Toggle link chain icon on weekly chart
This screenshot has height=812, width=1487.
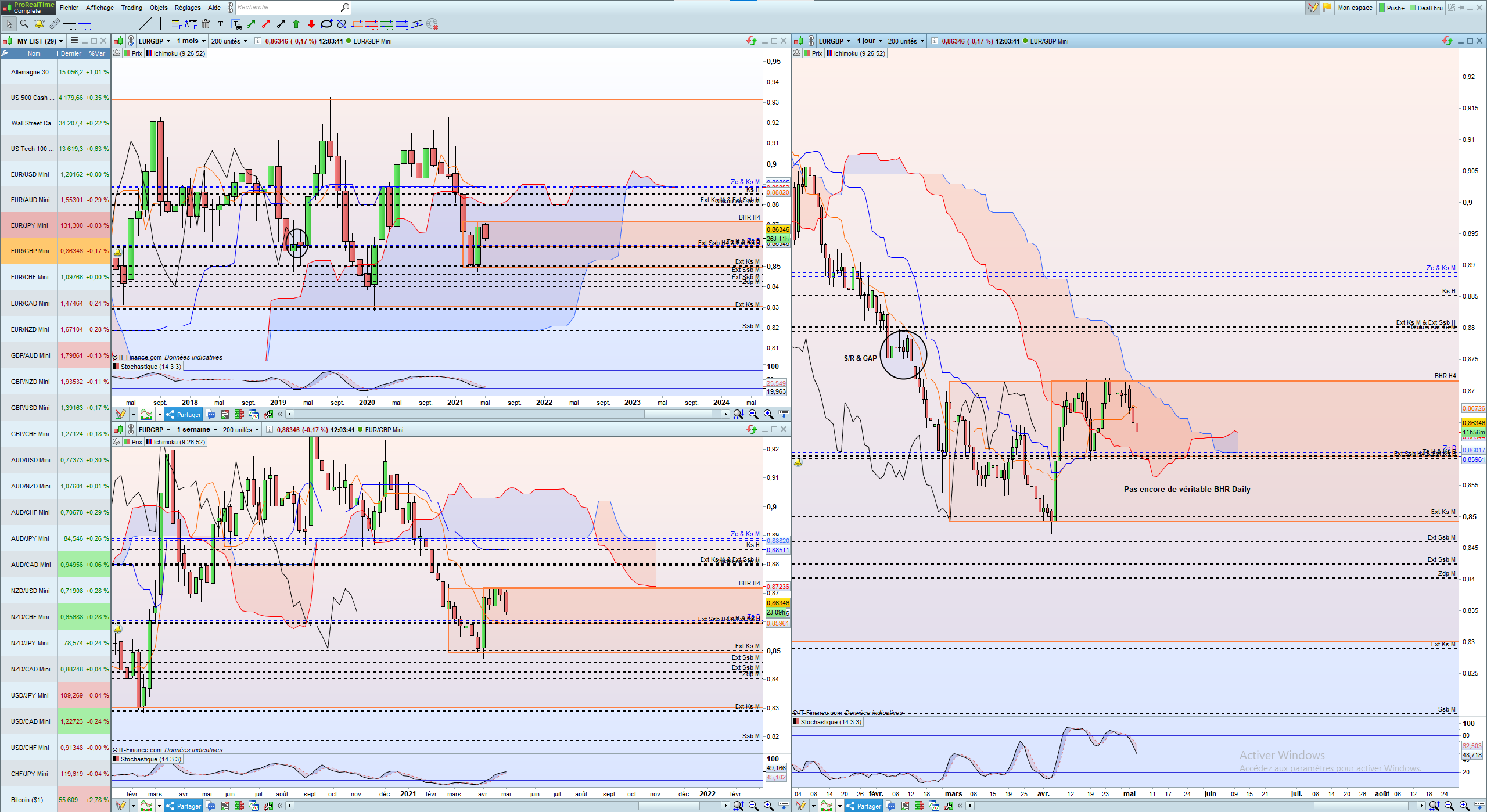tap(131, 430)
